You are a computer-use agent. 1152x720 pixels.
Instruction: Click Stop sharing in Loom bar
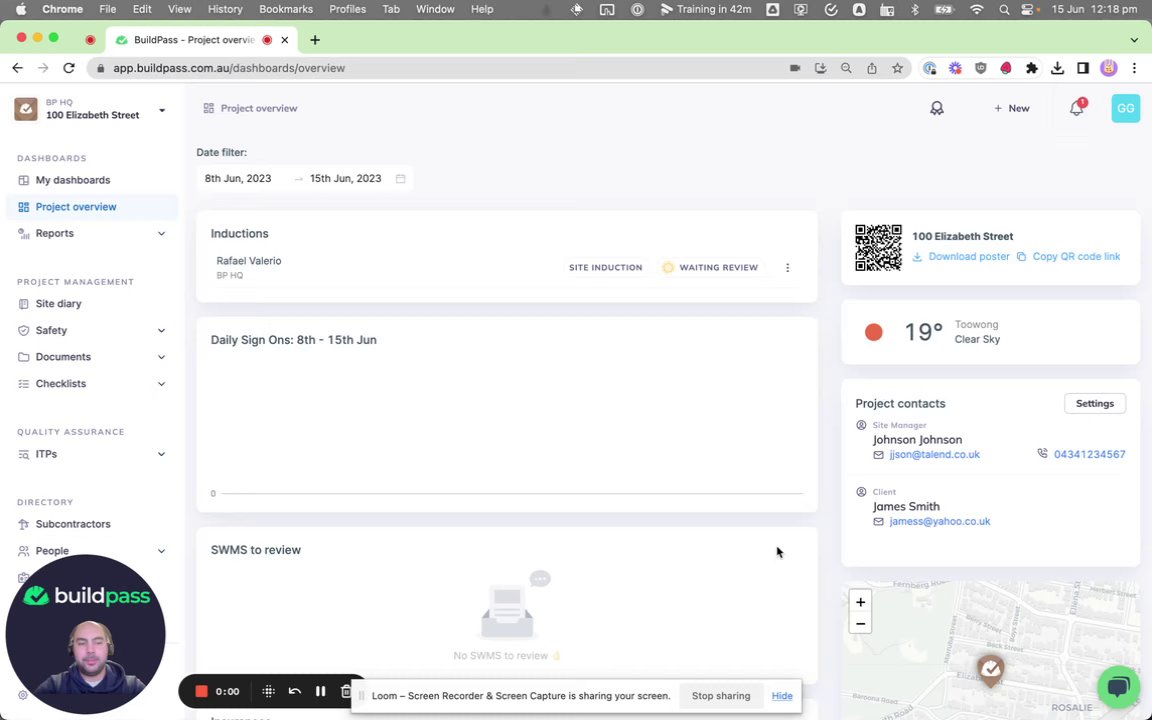(721, 696)
